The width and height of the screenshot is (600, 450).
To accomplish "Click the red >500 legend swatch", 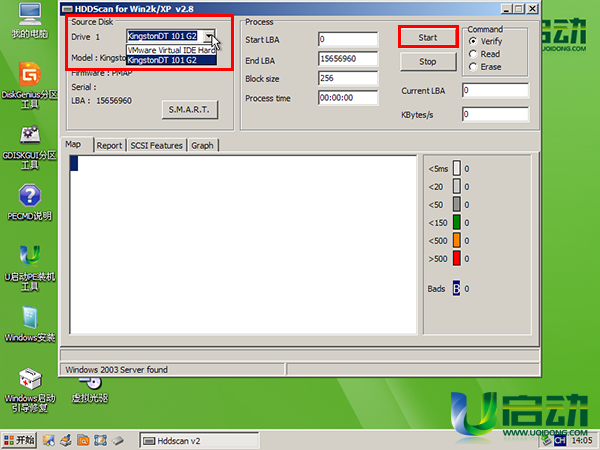I will pos(457,258).
